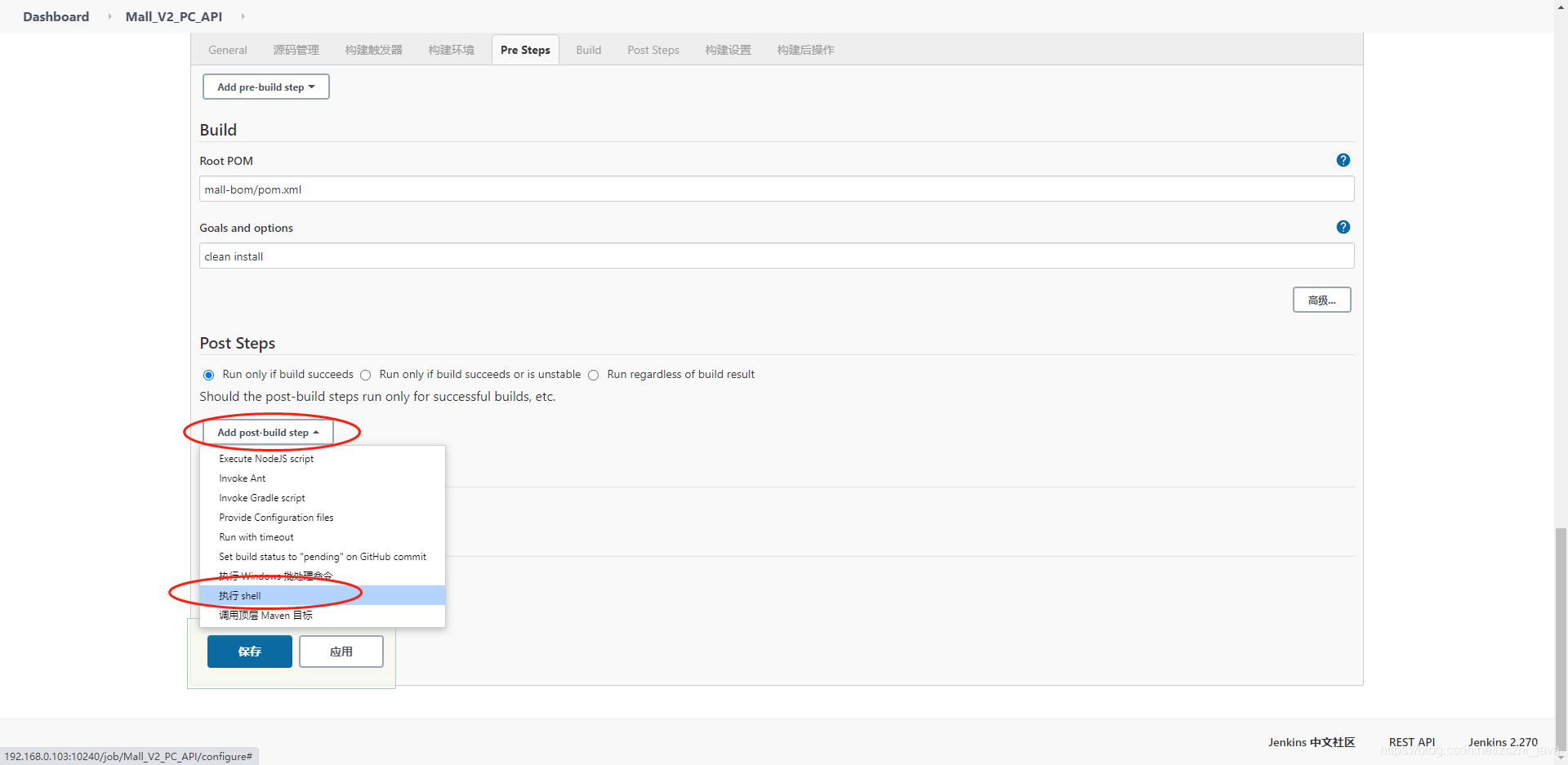Open the REST API footer link
1568x765 pixels.
click(1412, 742)
